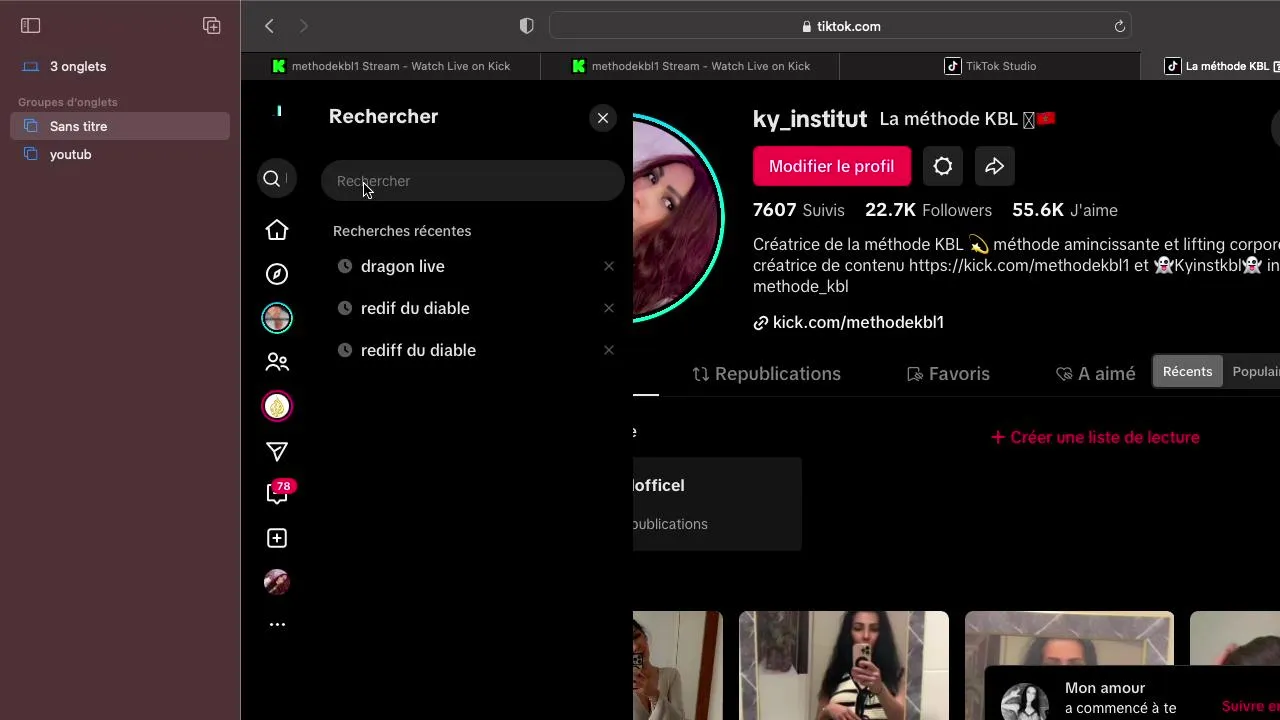This screenshot has height=720, width=1280.
Task: Select the Sans titre tab group
Action: pyautogui.click(x=120, y=126)
